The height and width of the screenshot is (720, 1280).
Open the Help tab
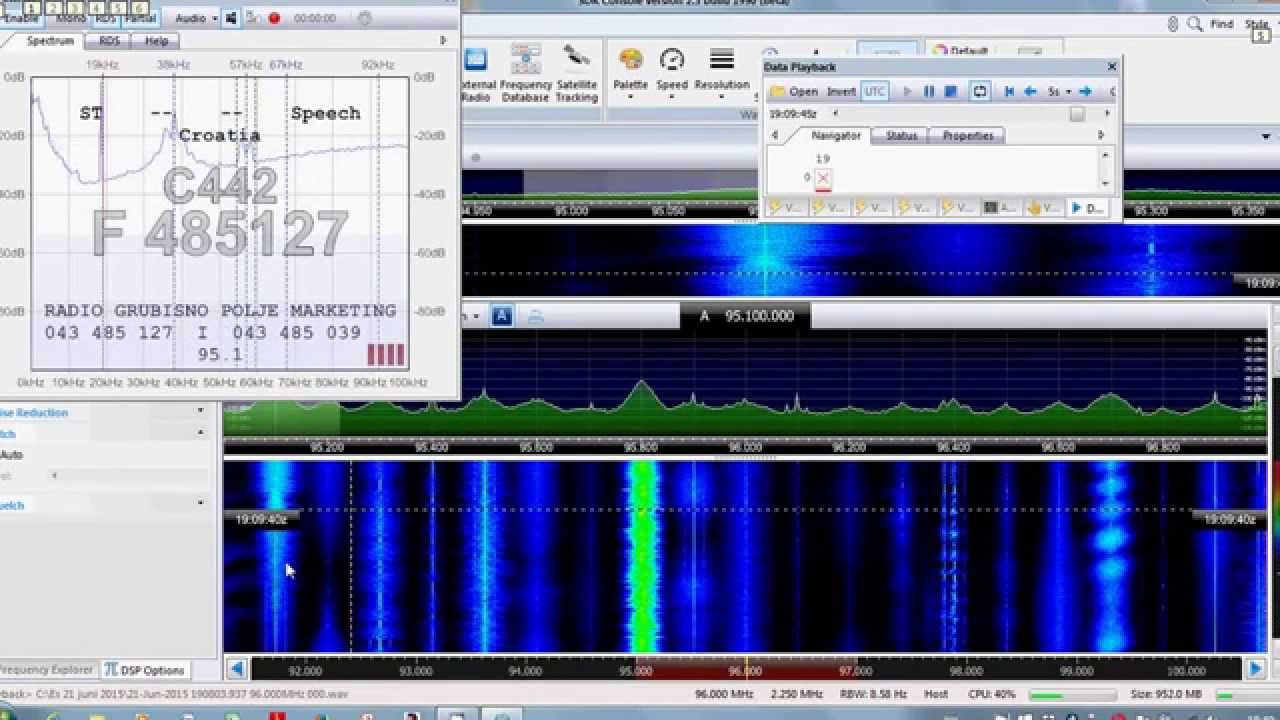(x=156, y=41)
